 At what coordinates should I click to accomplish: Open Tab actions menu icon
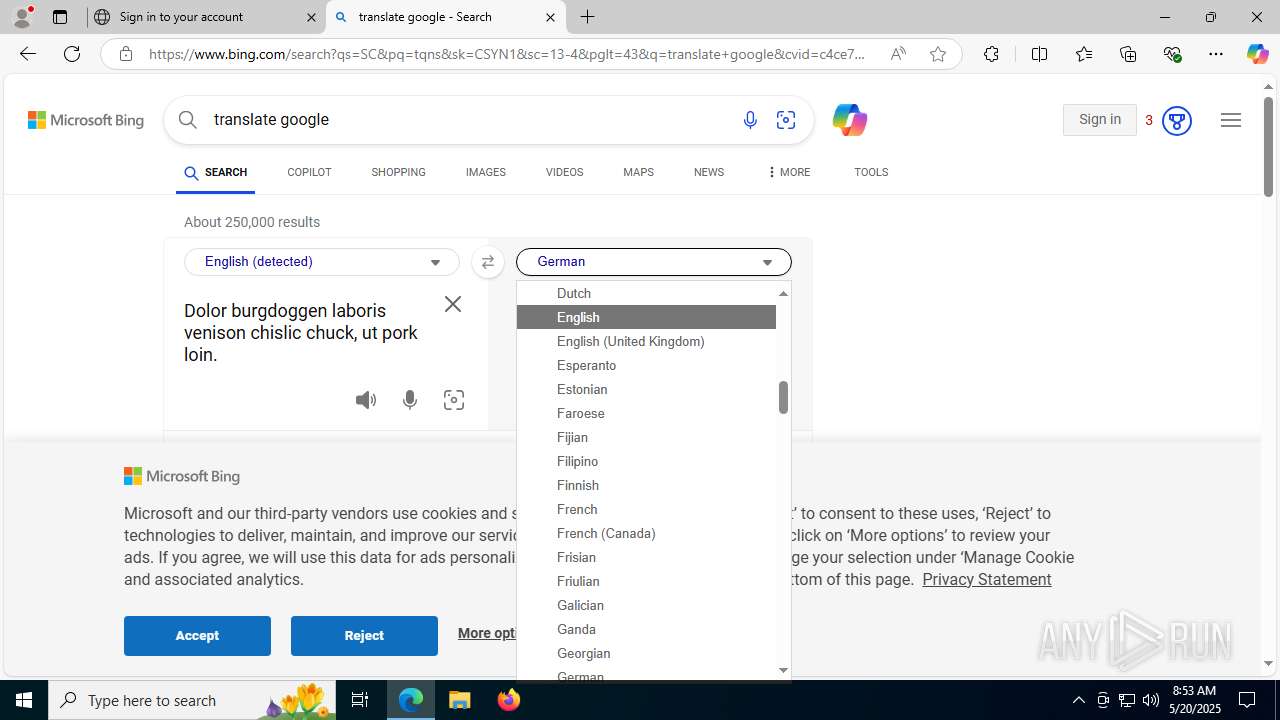(x=60, y=17)
